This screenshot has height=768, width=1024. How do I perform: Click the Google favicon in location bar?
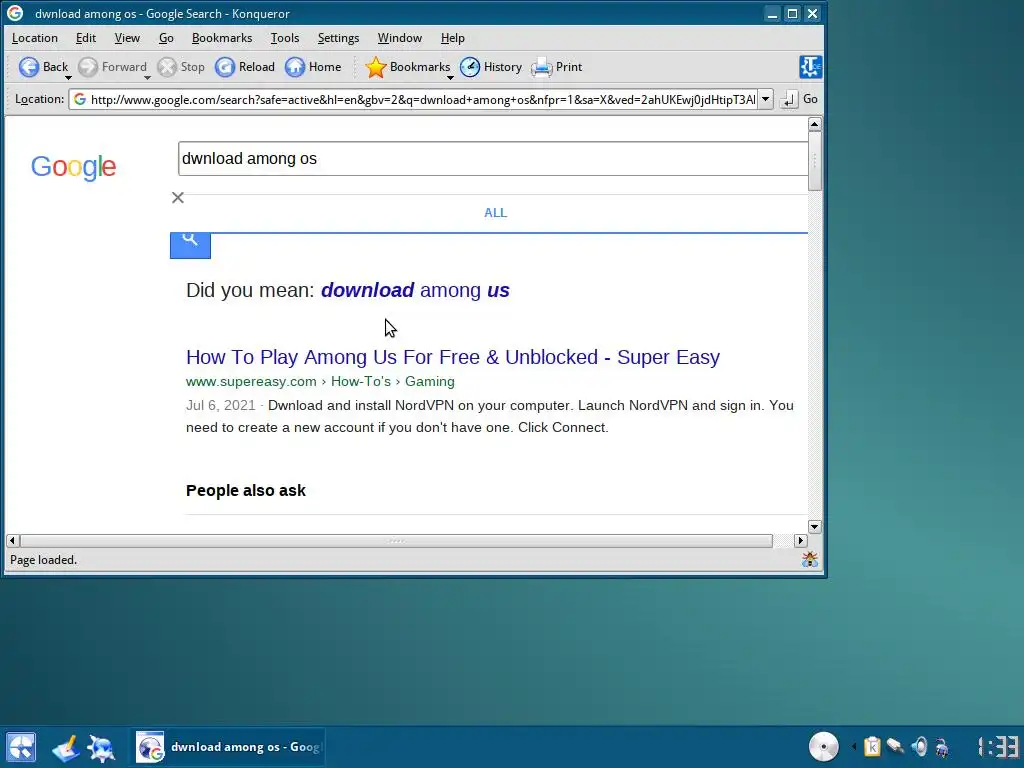[80, 99]
